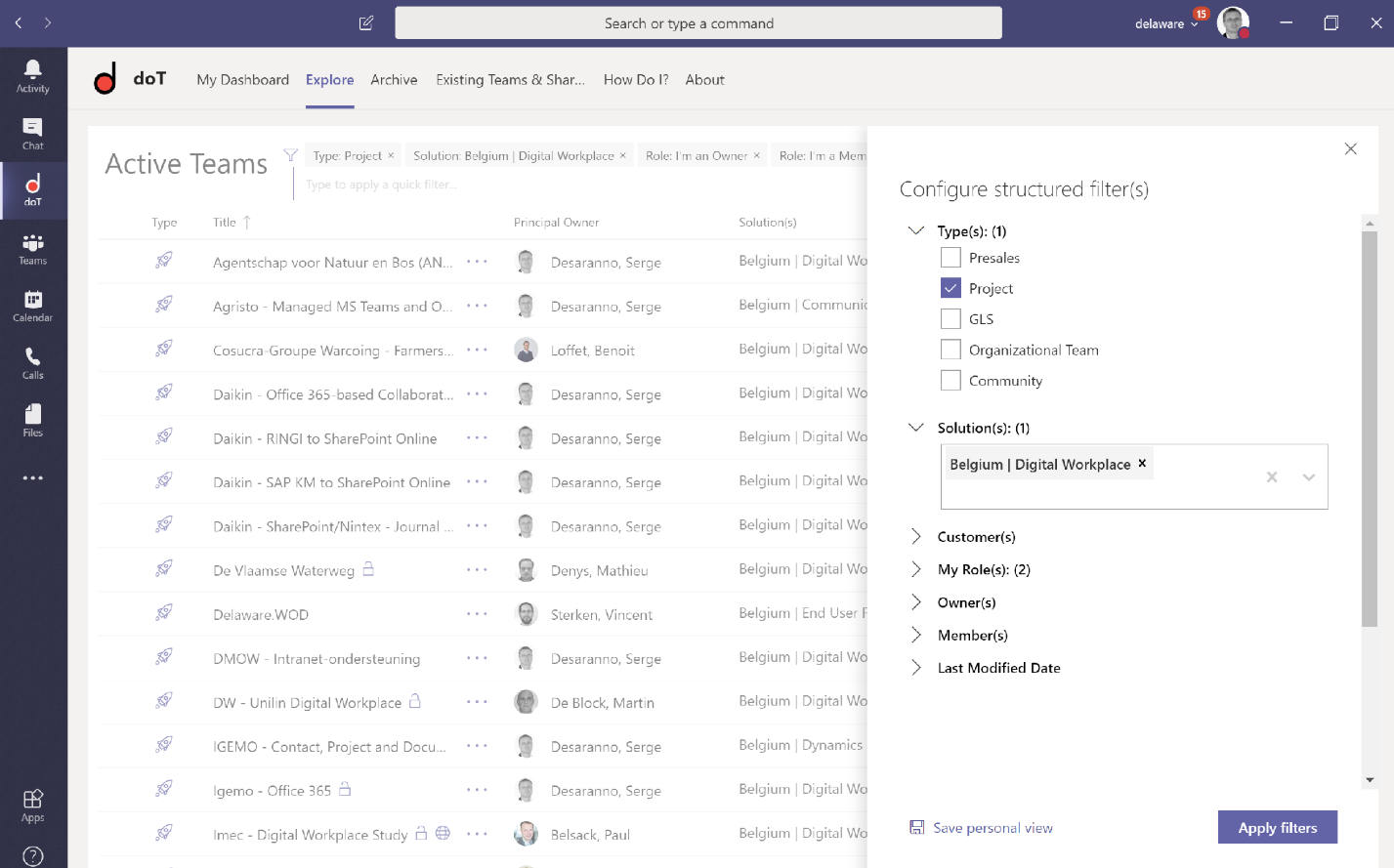1394x868 pixels.
Task: Check the Organizational Team checkbox
Action: coord(950,350)
